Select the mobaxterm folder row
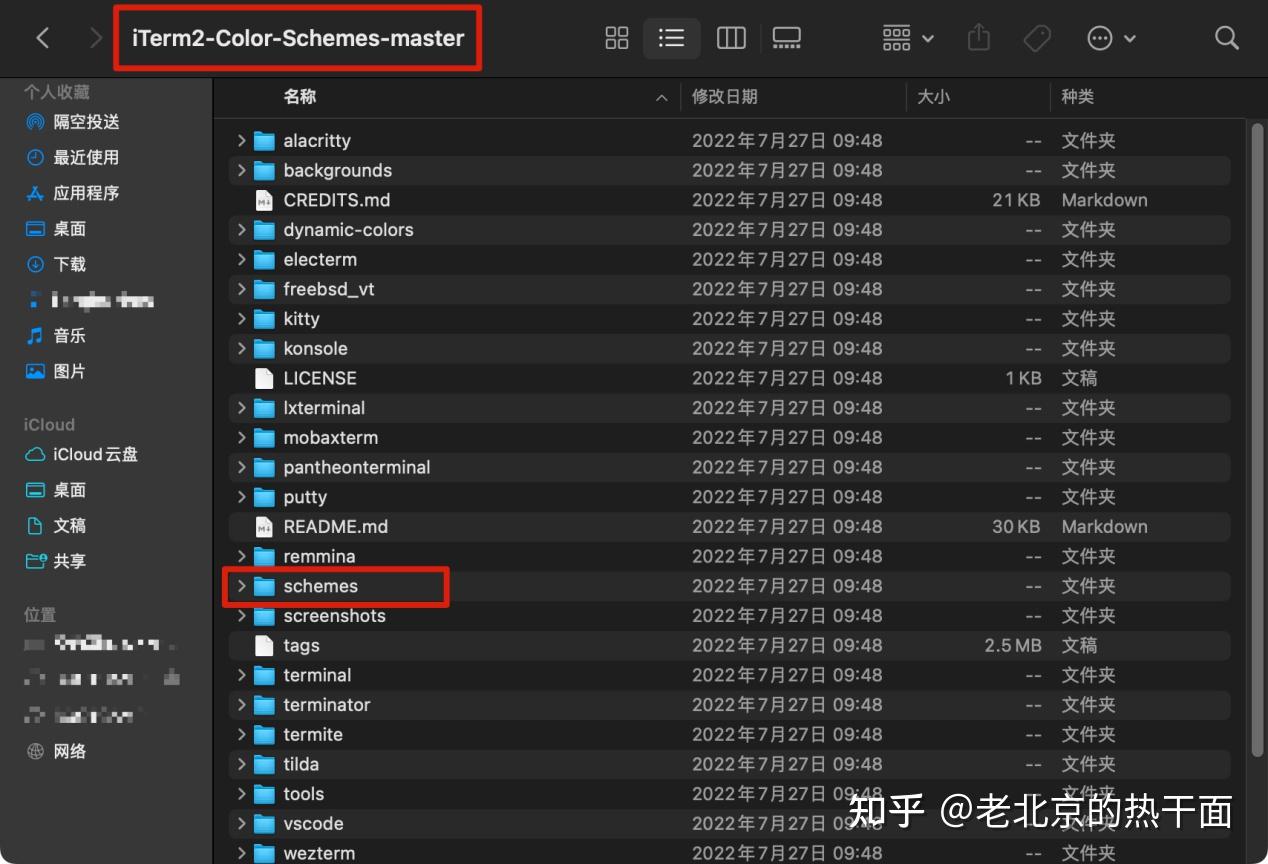 coord(729,438)
